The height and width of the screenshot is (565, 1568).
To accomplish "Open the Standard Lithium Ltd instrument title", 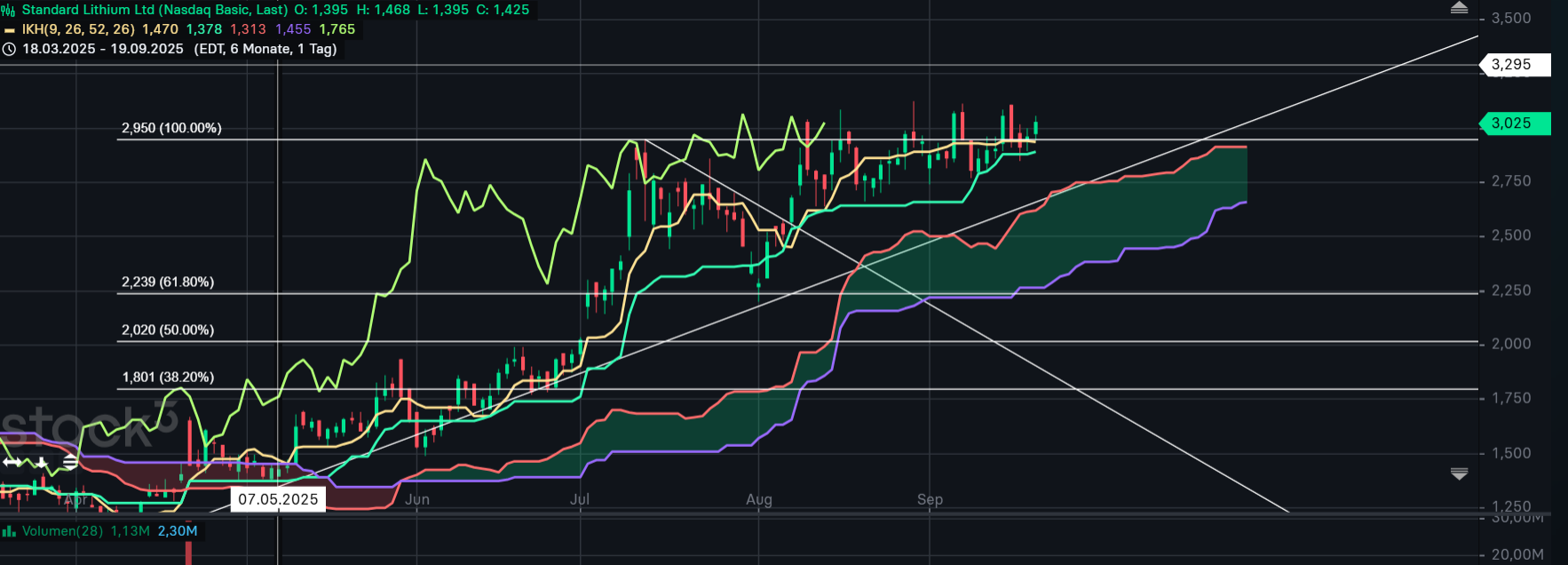I will [154, 10].
